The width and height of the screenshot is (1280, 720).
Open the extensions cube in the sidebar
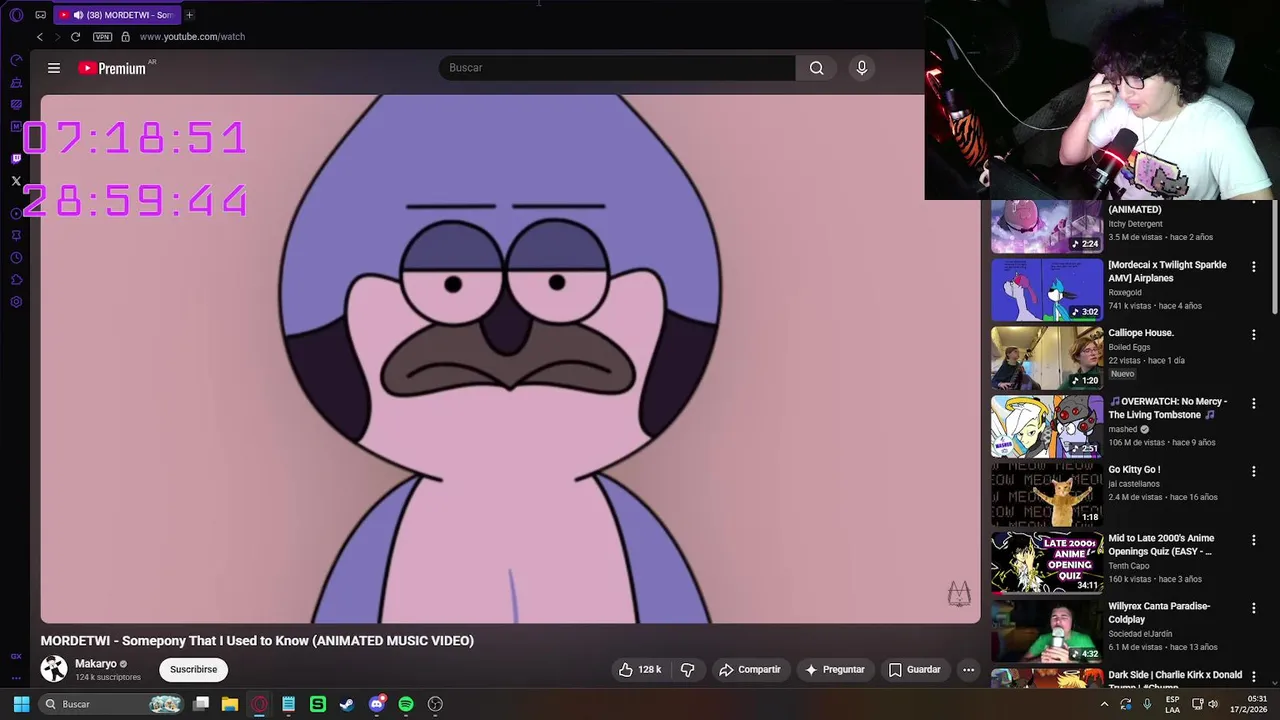click(16, 280)
